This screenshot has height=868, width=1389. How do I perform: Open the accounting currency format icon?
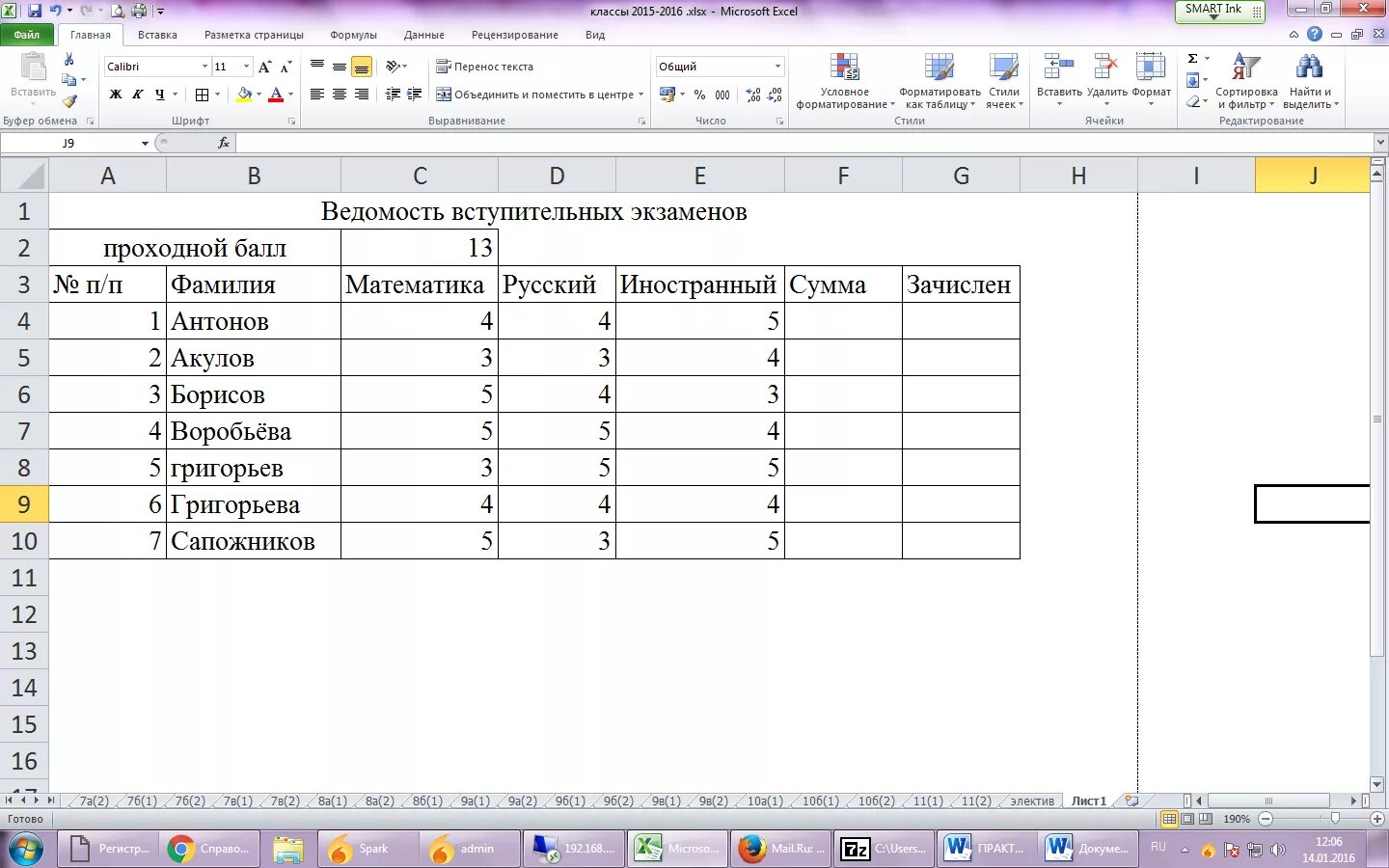[667, 95]
